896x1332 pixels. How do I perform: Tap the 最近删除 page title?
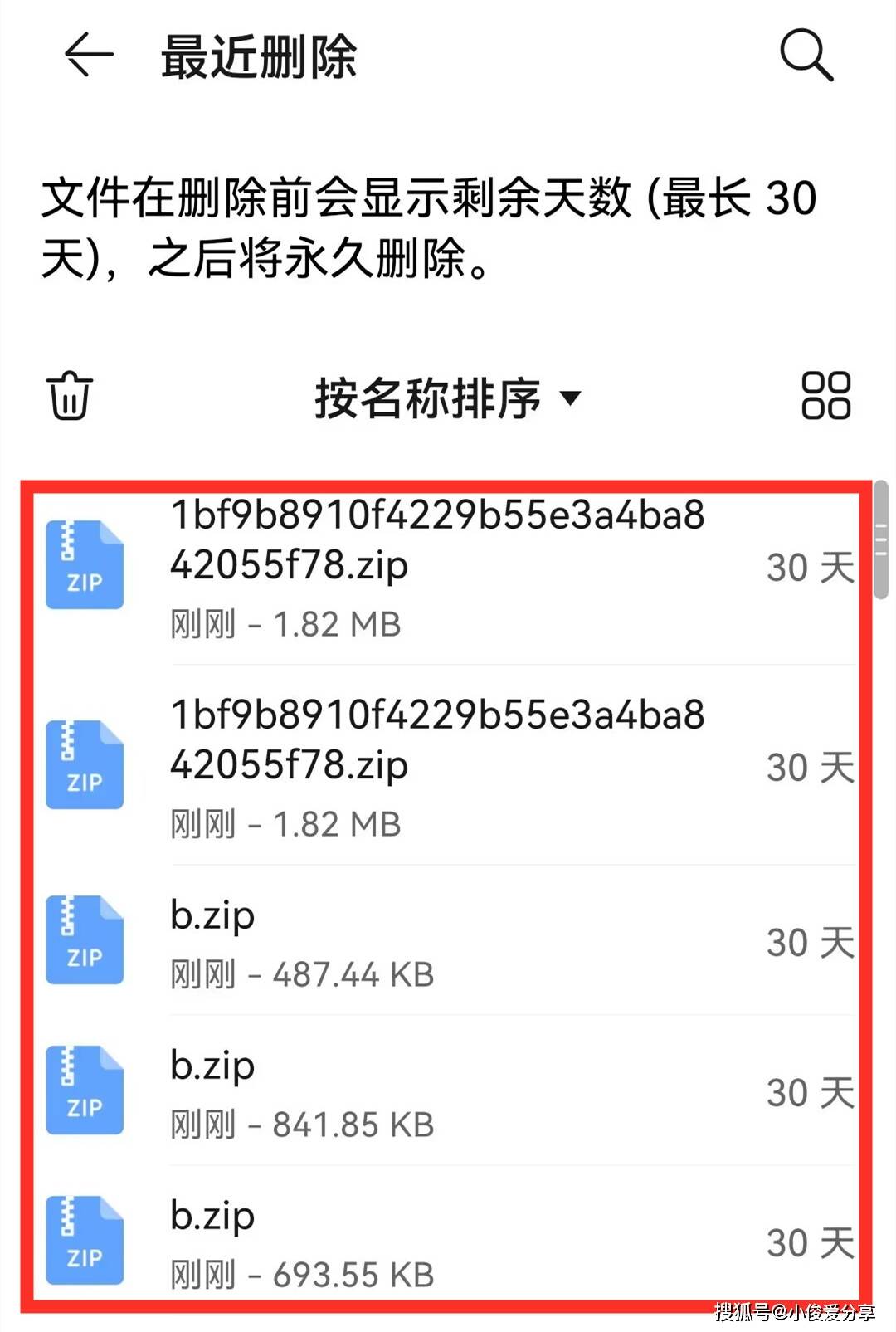pos(259,56)
